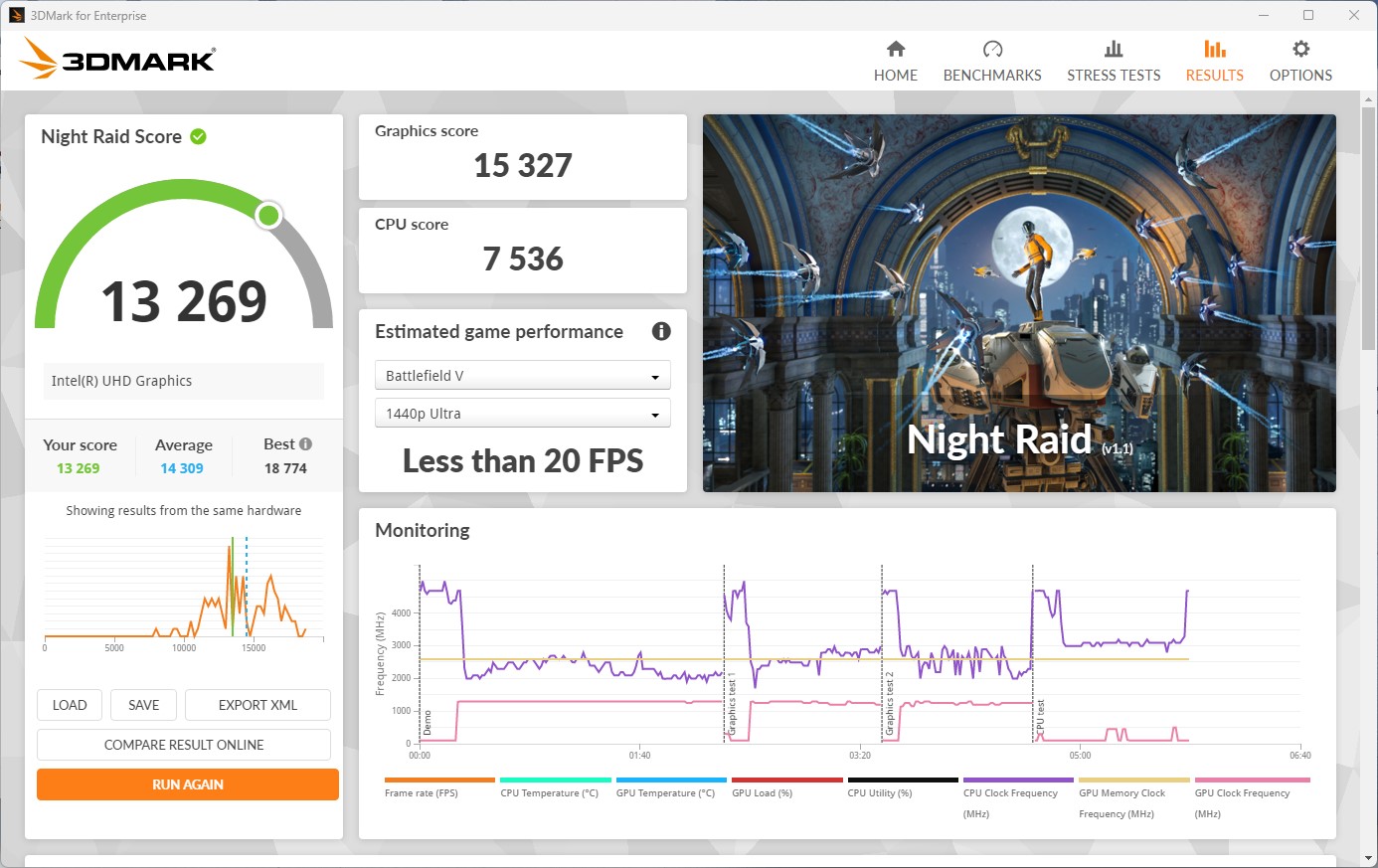Screen dimensions: 1378x868
Task: Open the Benchmarks gauge icon
Action: (992, 49)
